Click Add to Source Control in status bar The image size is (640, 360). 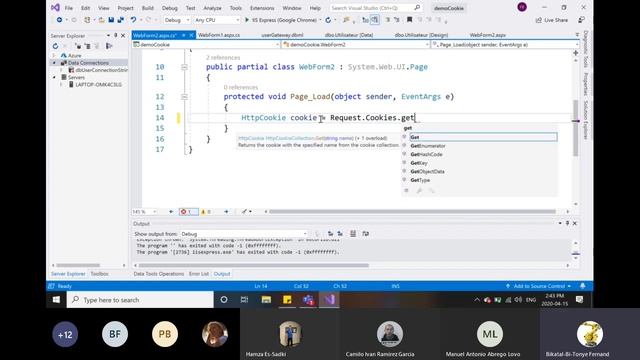click(x=538, y=286)
